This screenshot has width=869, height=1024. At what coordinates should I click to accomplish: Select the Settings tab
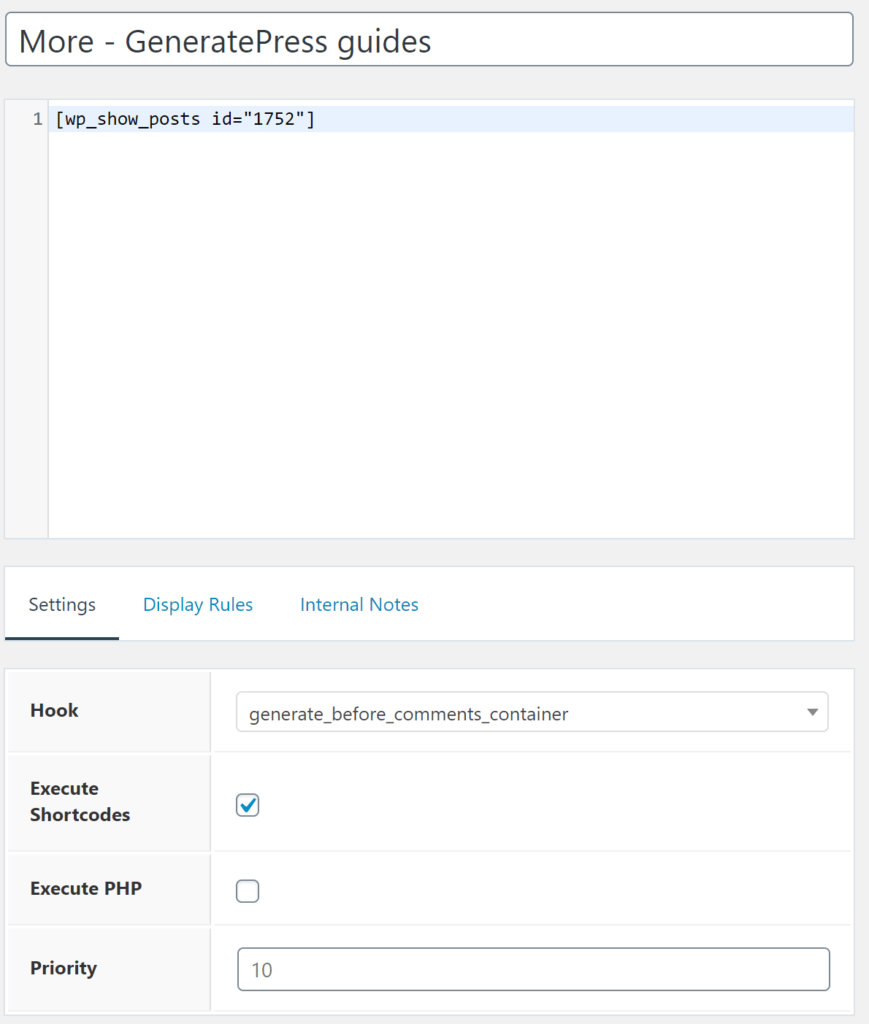[x=61, y=604]
